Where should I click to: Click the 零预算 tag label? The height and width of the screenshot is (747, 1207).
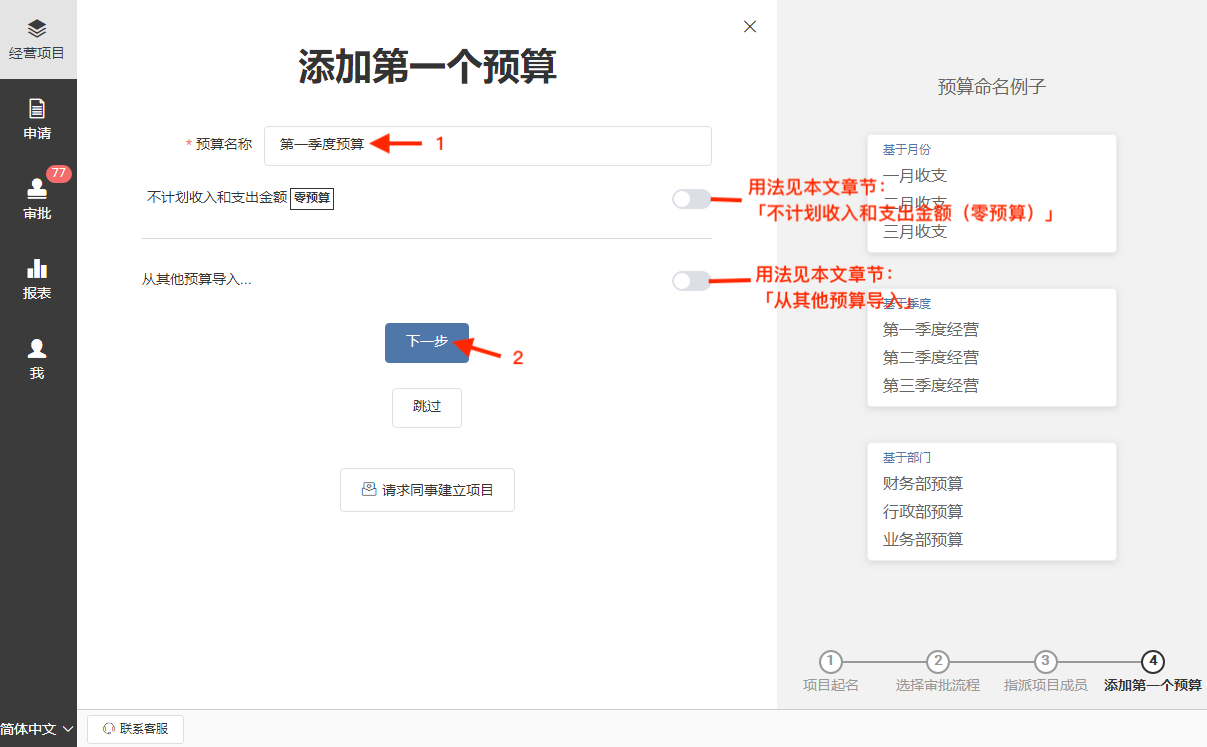(x=312, y=198)
